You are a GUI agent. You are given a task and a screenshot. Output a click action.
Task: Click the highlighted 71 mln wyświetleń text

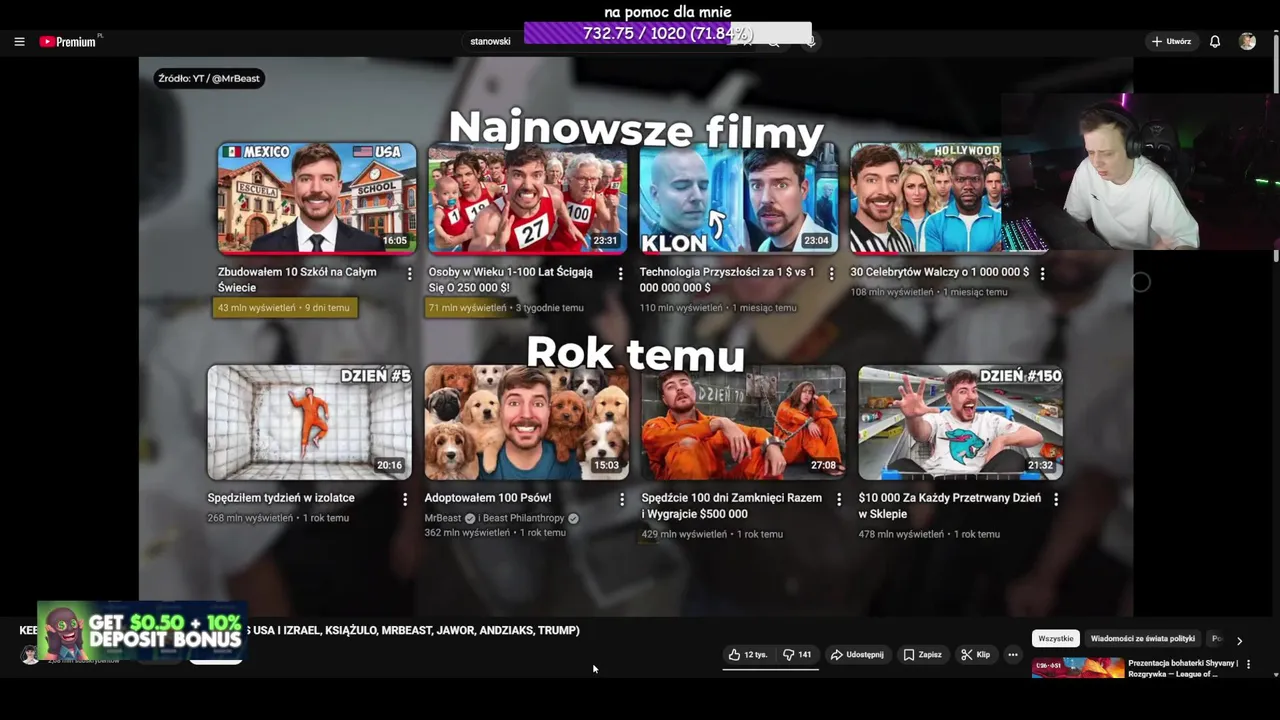click(467, 308)
